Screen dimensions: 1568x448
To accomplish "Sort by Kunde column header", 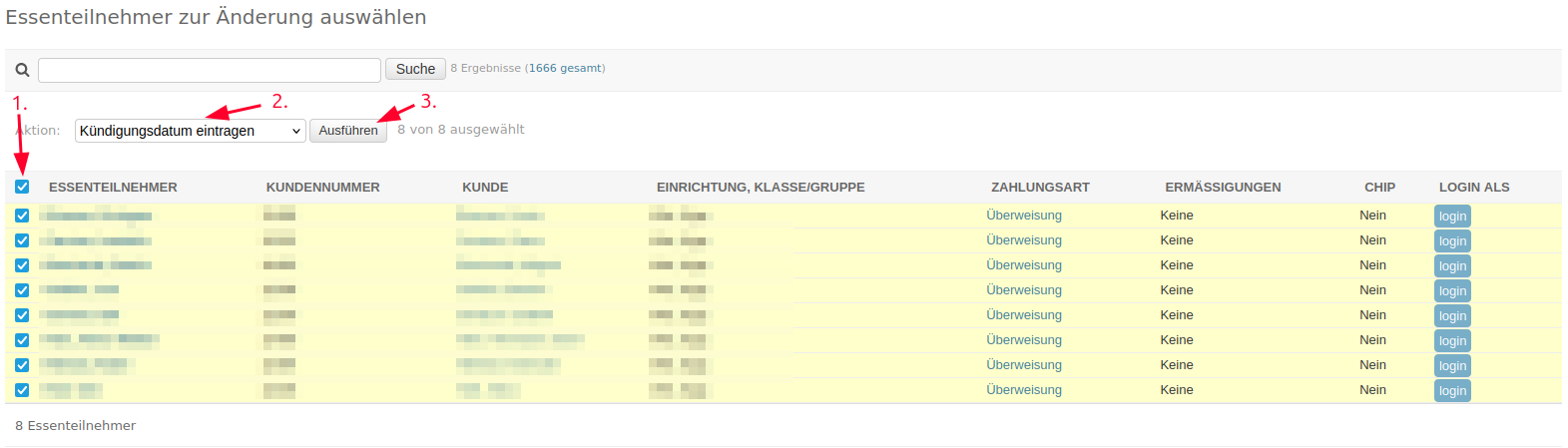I will (x=485, y=188).
